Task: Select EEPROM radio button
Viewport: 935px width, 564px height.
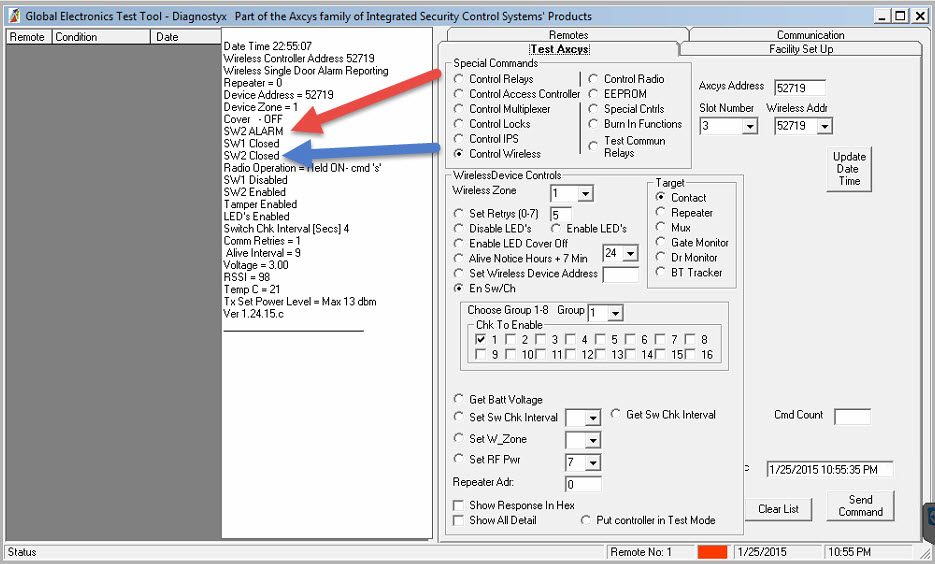Action: 593,94
